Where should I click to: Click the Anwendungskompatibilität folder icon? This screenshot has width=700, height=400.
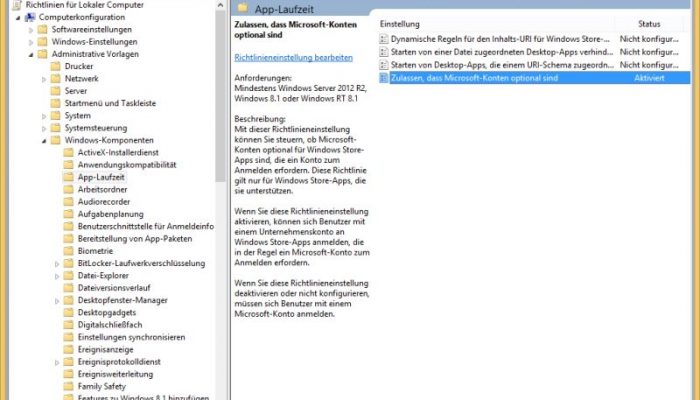pos(69,165)
